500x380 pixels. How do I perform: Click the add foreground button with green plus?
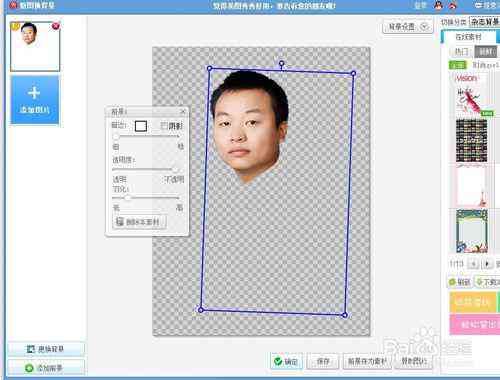coord(46,368)
